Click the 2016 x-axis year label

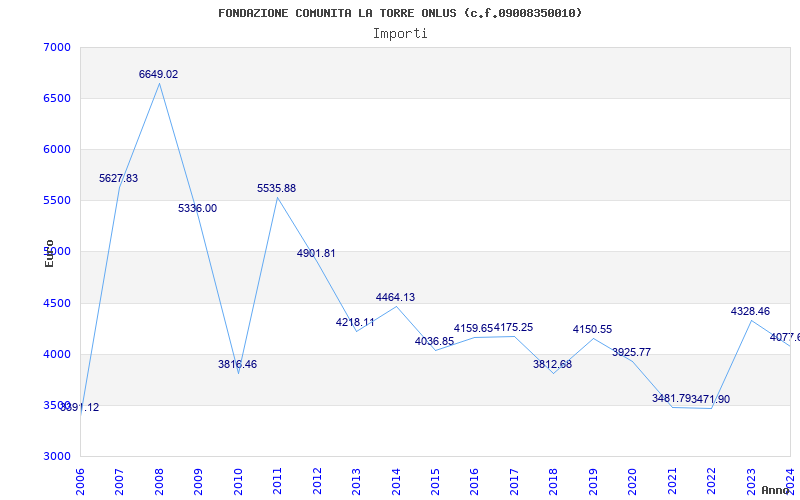click(474, 481)
